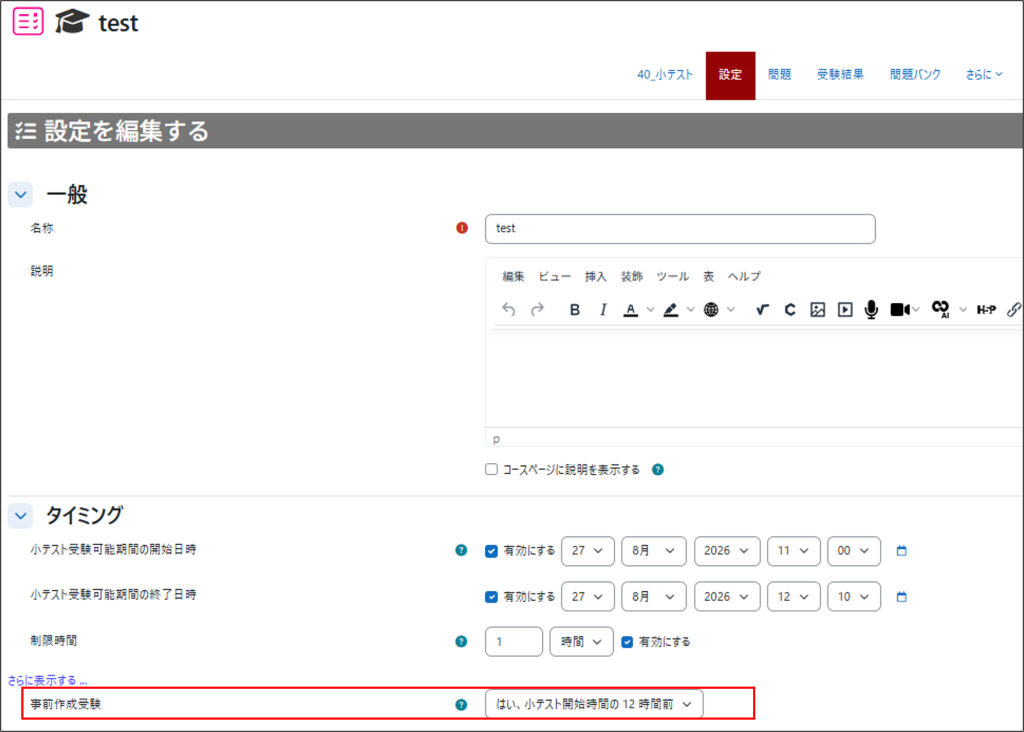
Task: Open 事前作成受験 dropdown
Action: coord(594,704)
